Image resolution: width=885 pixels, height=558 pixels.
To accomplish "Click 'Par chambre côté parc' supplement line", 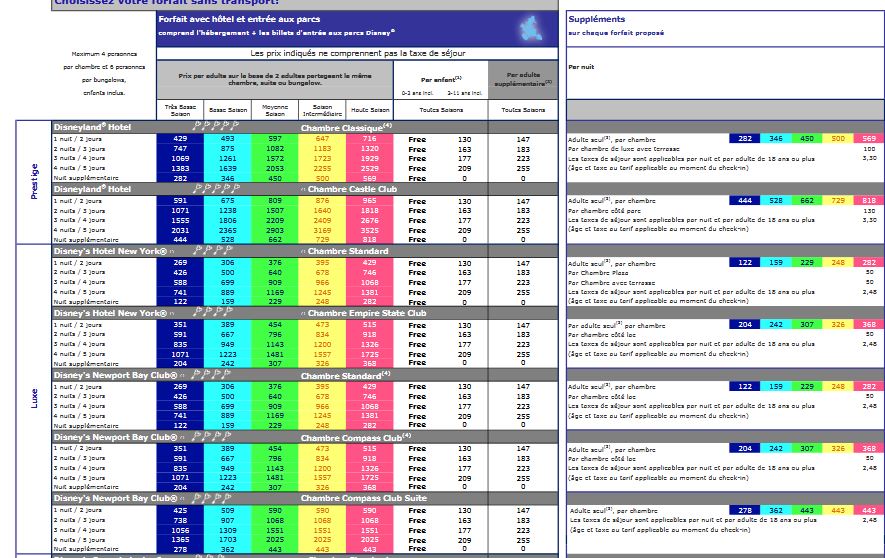I will (604, 210).
